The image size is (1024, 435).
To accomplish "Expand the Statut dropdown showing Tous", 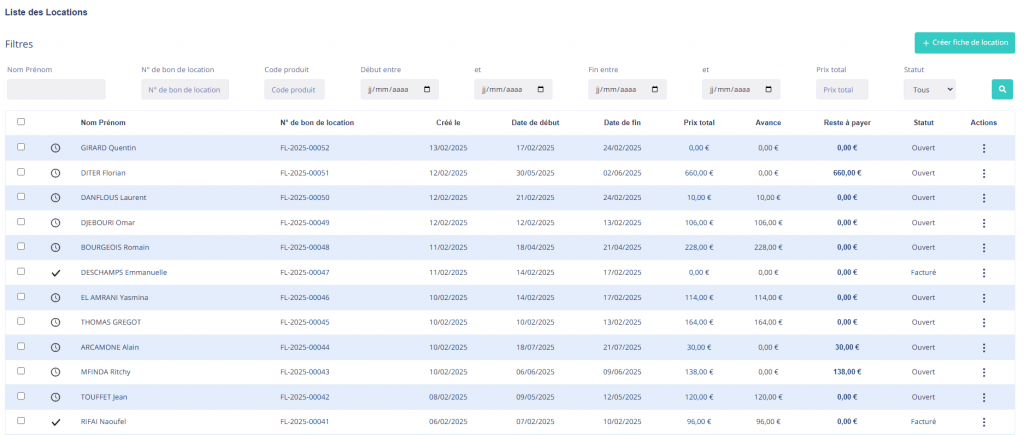I will coord(929,90).
